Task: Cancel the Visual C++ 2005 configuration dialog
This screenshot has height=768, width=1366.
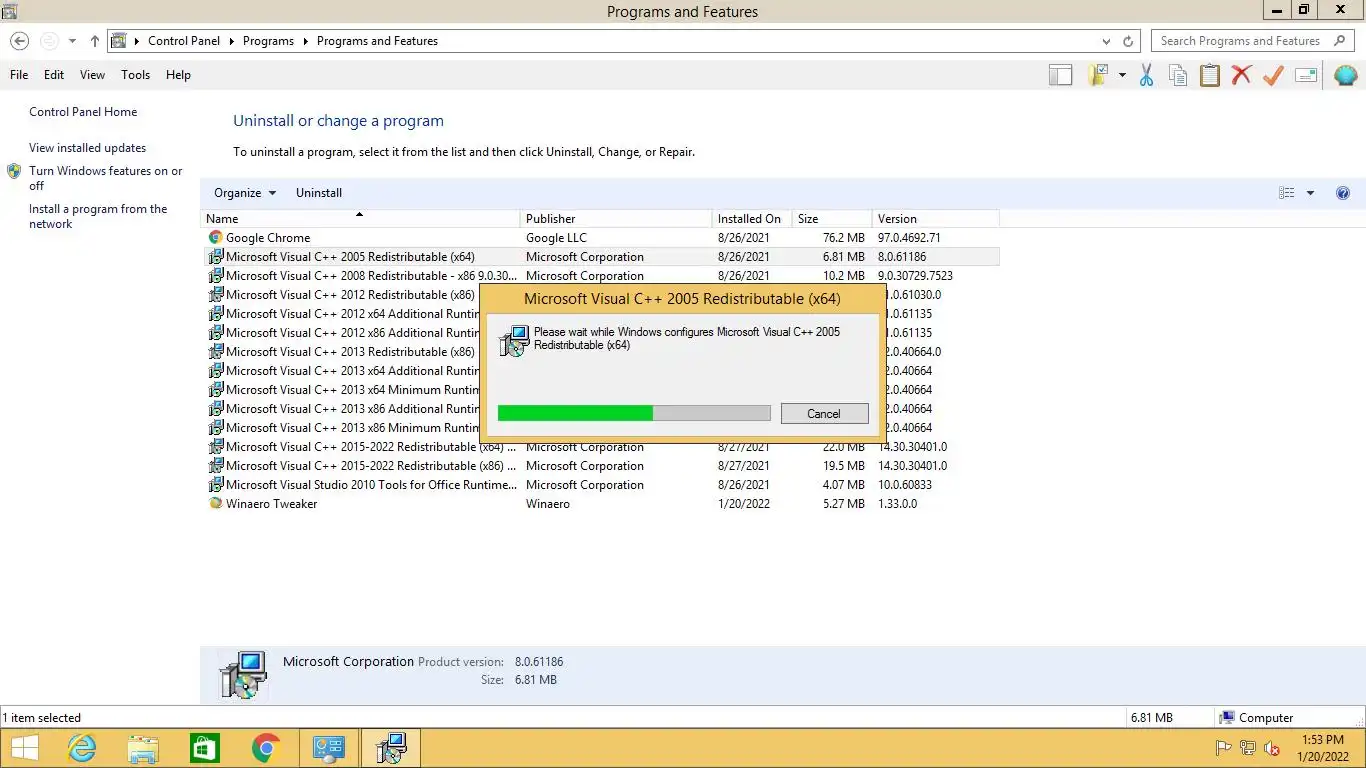Action: 824,414
